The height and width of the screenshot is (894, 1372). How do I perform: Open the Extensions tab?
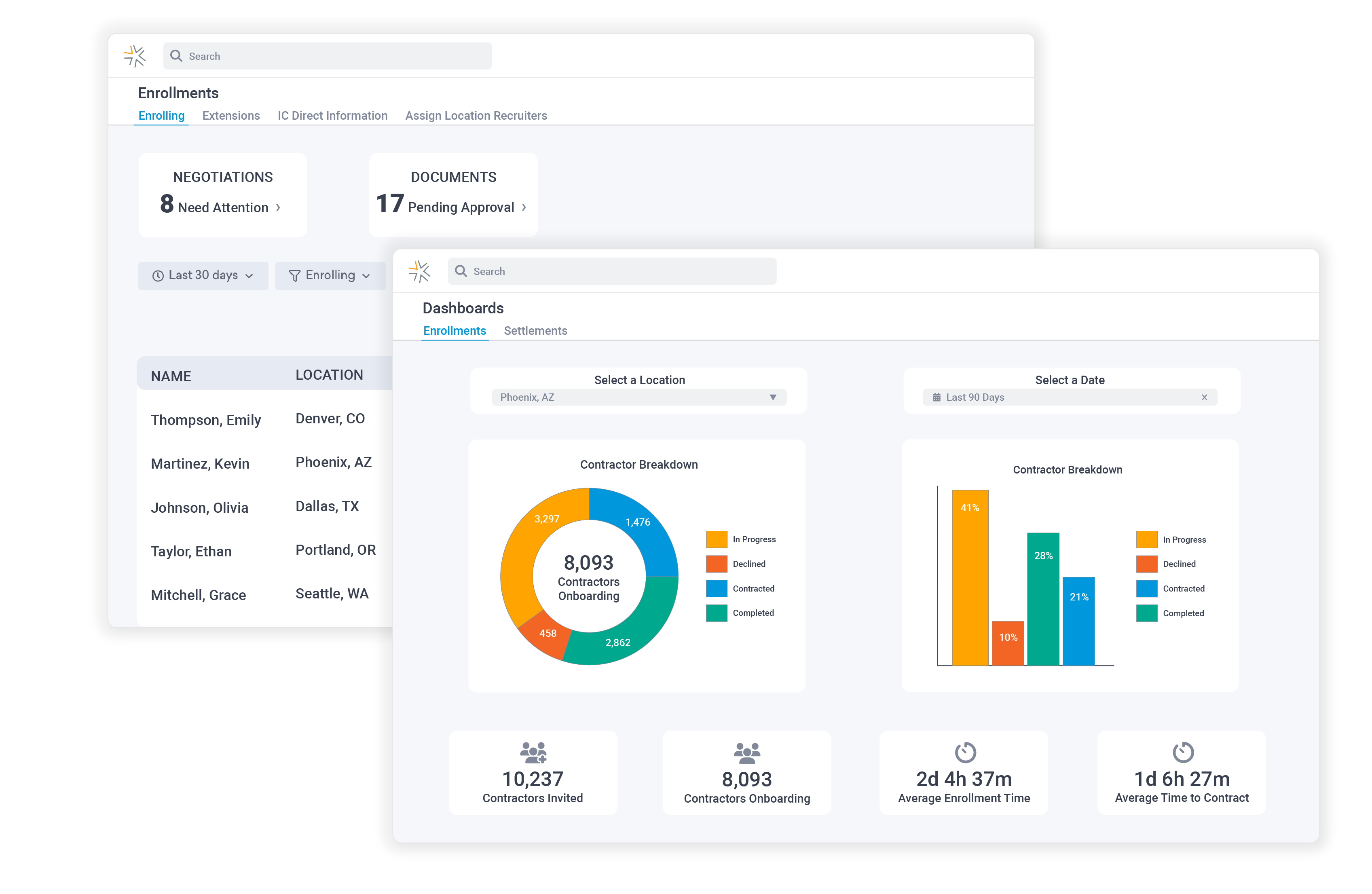pos(230,116)
